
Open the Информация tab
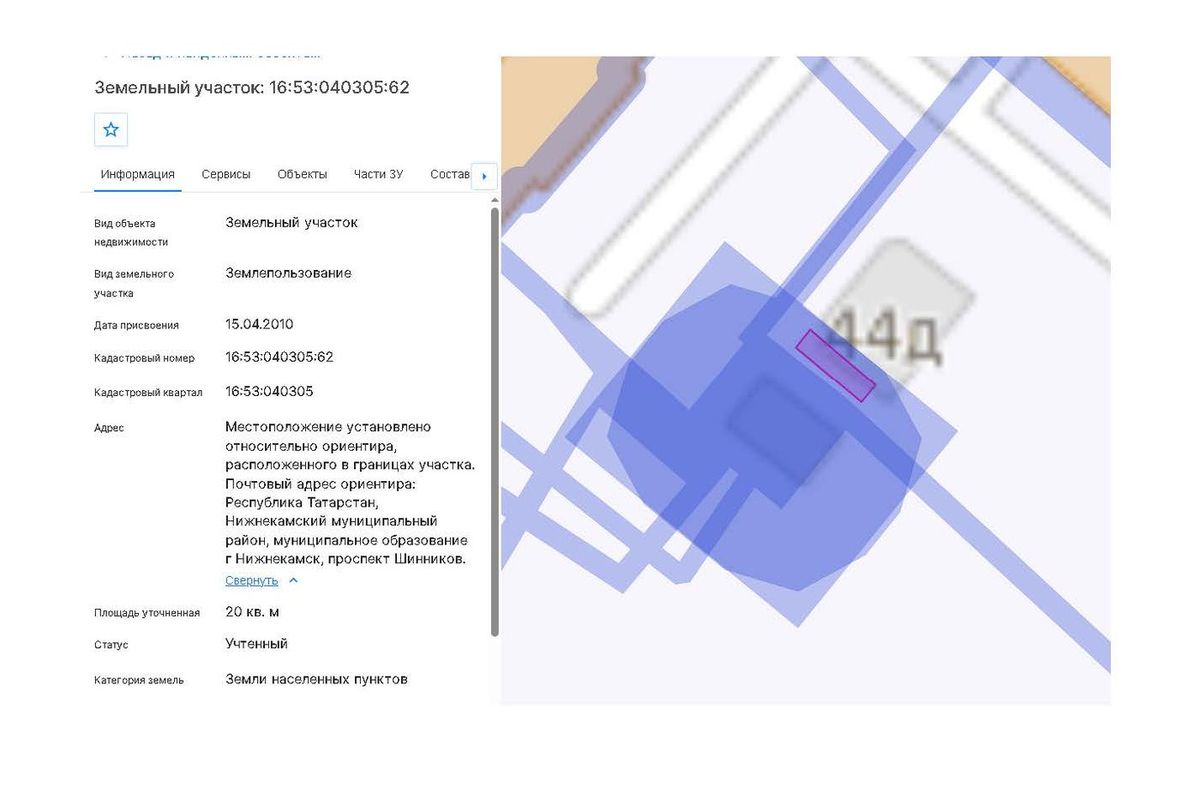138,174
